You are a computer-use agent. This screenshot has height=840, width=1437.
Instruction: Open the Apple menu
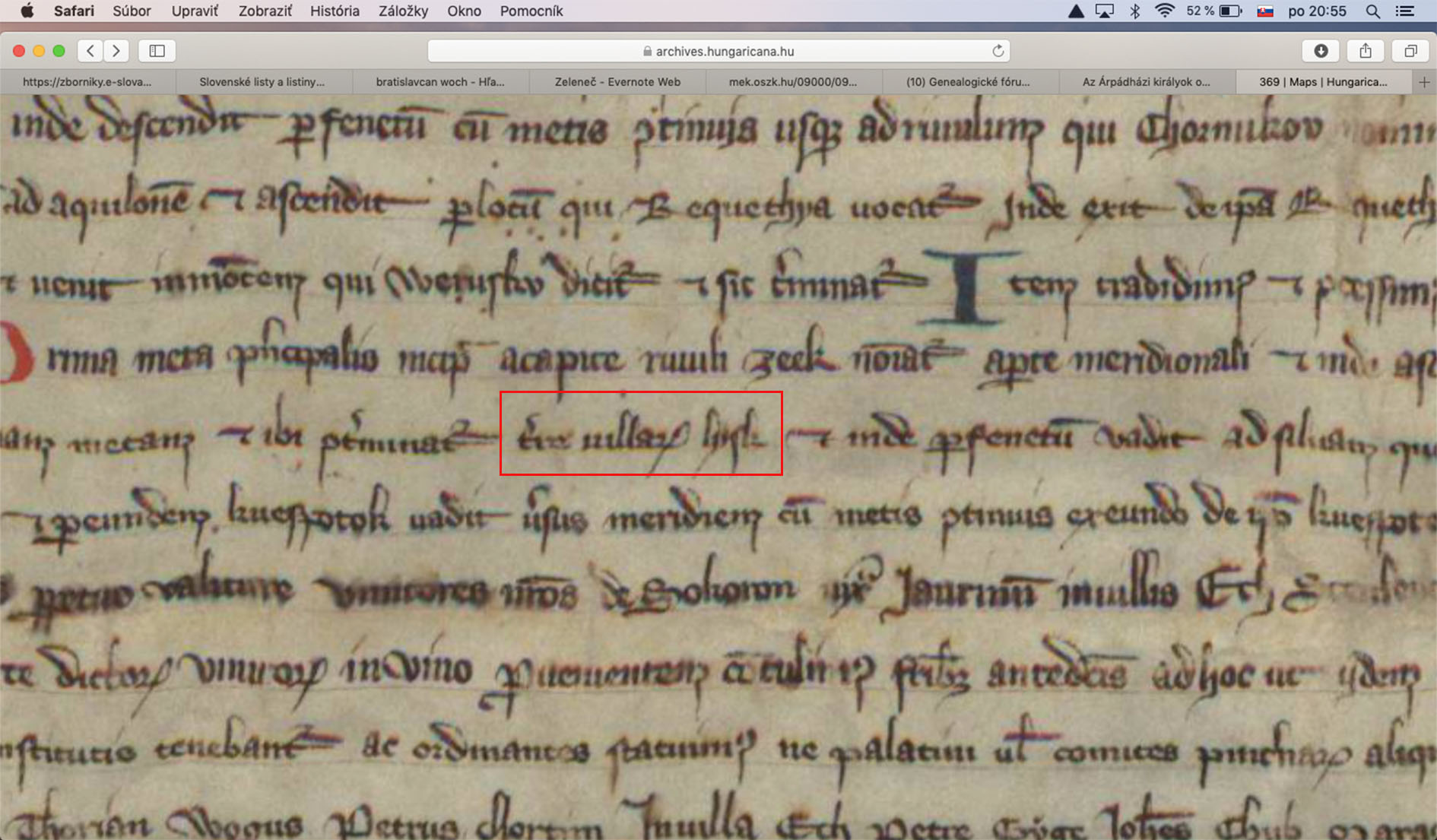point(27,11)
